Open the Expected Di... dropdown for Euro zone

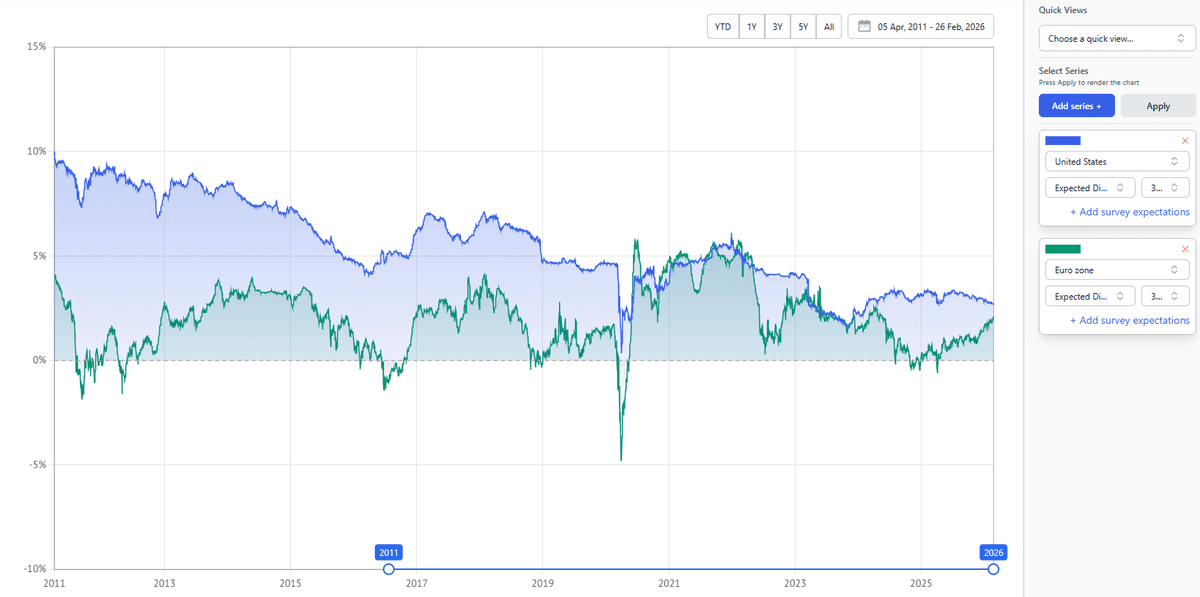(1089, 296)
